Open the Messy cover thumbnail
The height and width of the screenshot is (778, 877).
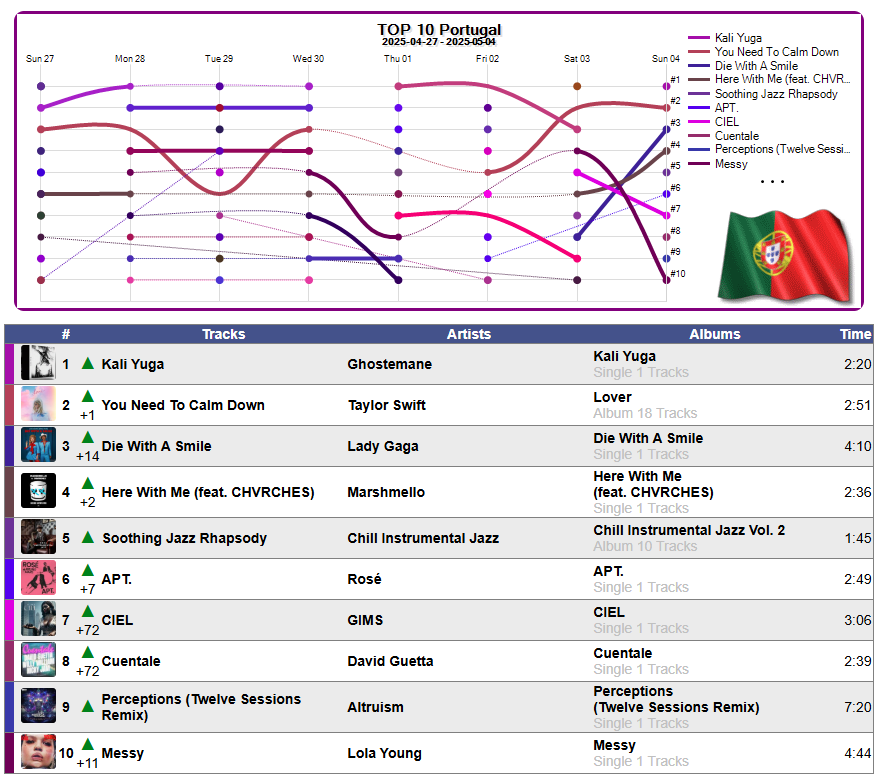[38, 752]
